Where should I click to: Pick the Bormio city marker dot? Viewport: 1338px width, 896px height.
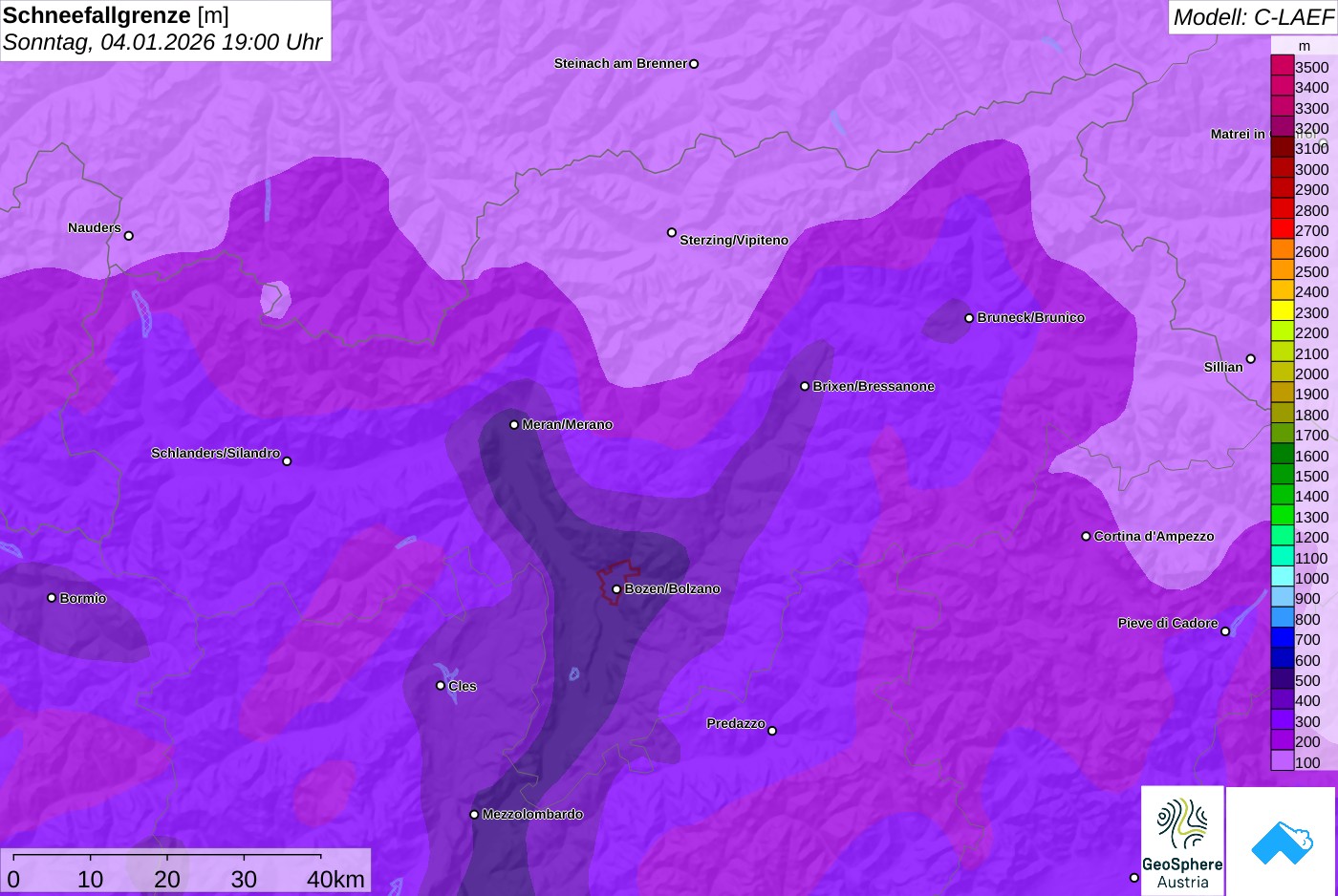pos(52,598)
